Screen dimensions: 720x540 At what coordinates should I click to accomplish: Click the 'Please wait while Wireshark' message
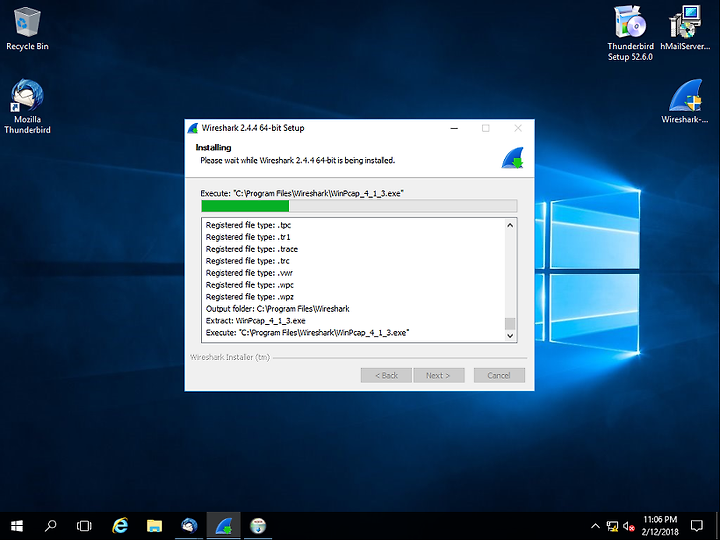point(298,160)
